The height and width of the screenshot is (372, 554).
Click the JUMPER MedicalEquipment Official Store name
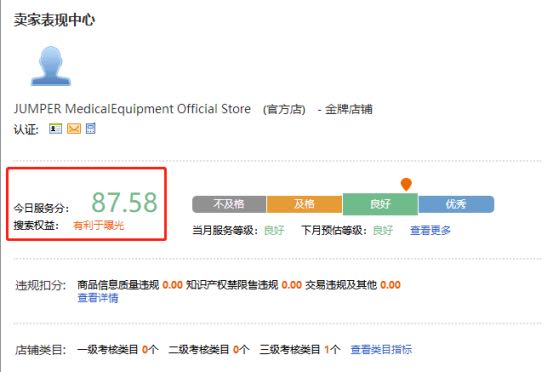[132, 109]
